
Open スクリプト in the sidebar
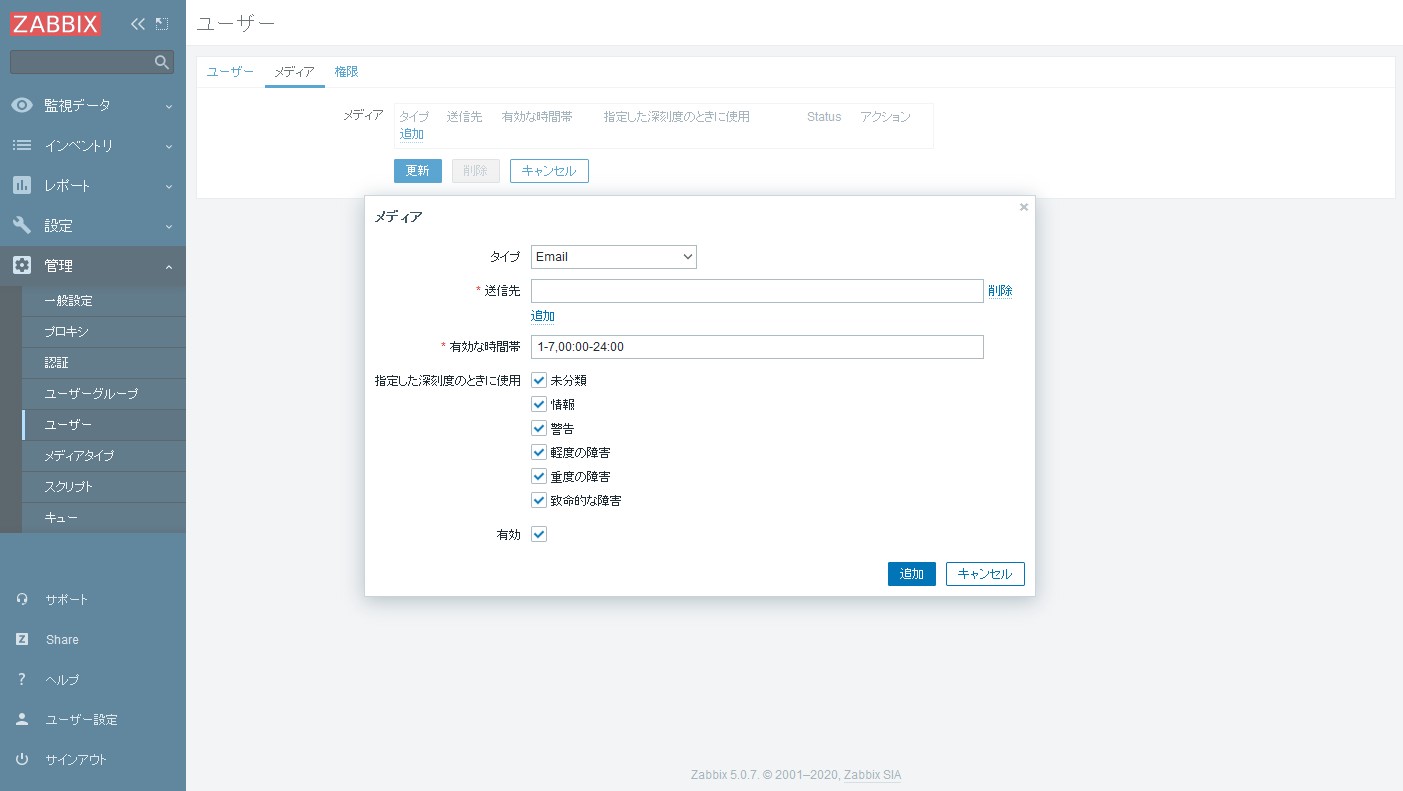104,487
